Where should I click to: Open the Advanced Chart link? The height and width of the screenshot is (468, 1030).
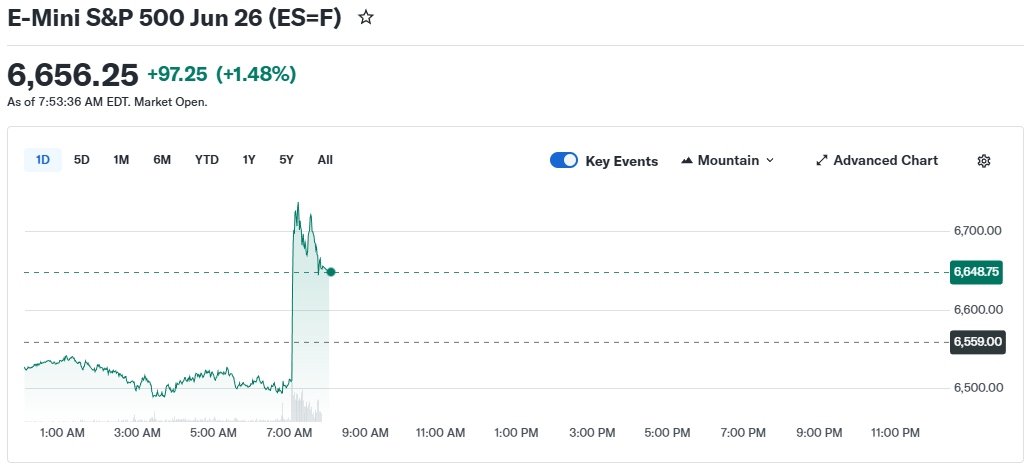point(885,160)
